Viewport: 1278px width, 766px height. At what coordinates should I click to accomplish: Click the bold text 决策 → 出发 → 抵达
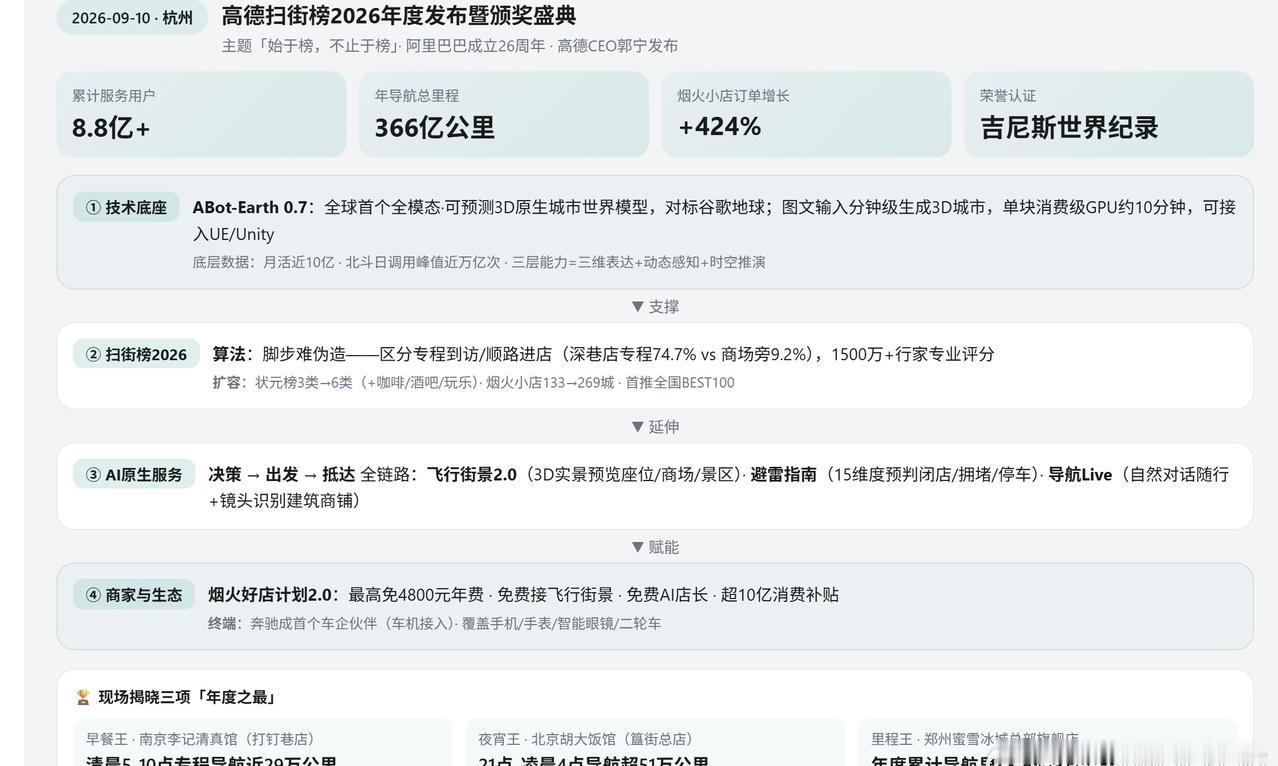[282, 474]
